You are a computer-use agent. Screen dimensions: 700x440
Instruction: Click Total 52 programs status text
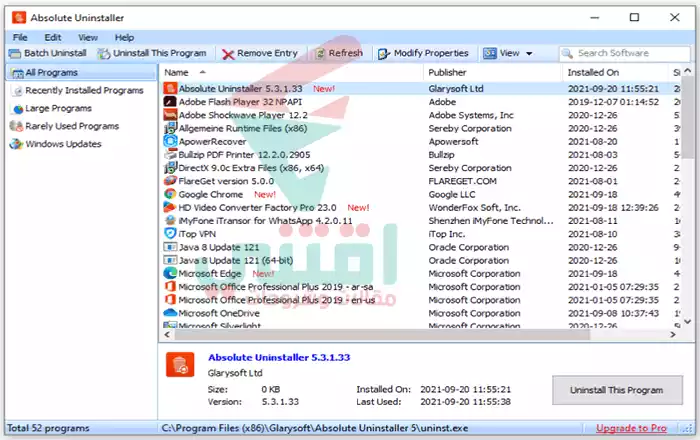point(48,428)
